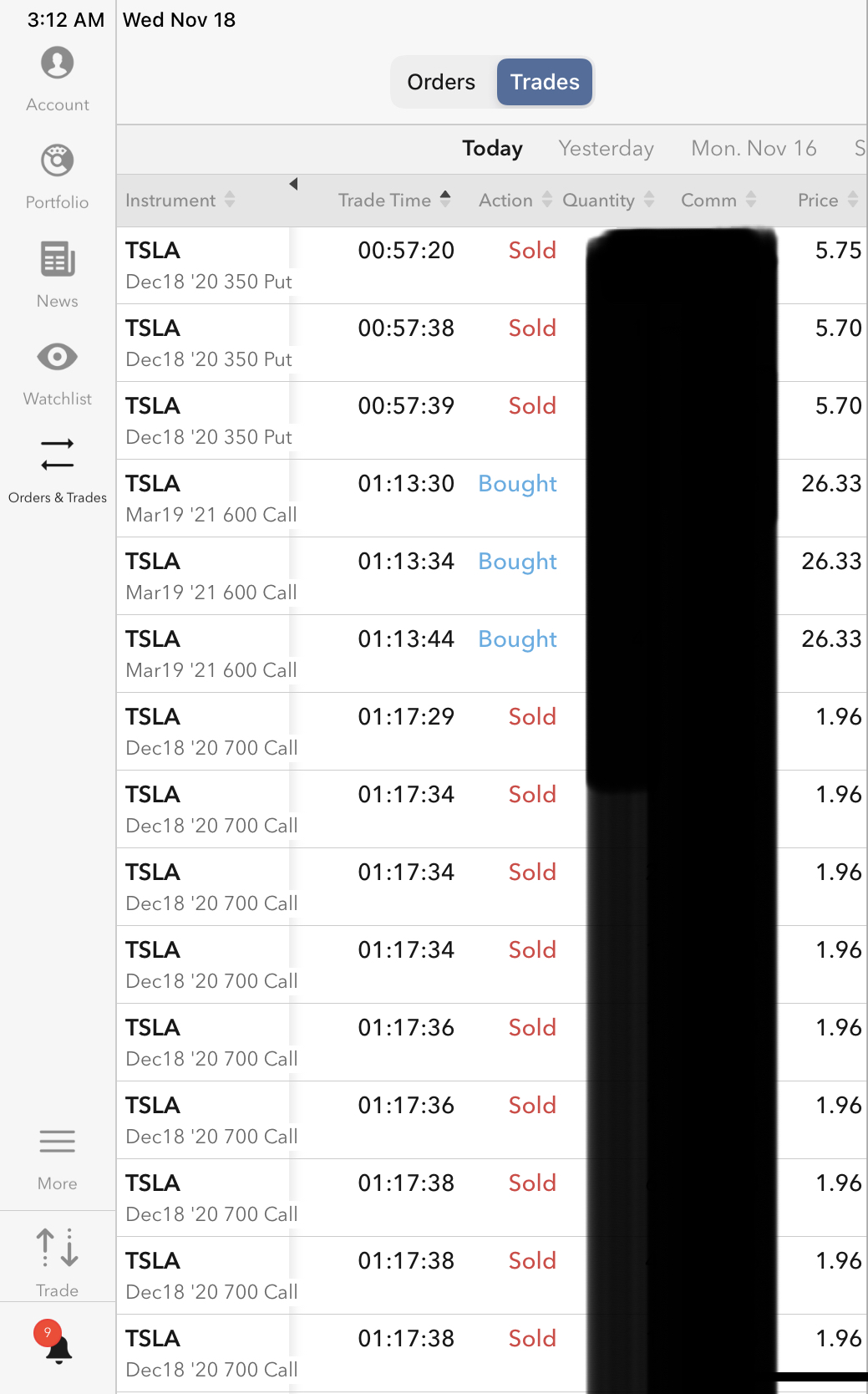The image size is (868, 1394).
Task: Switch to the Orders segment
Action: [x=441, y=82]
